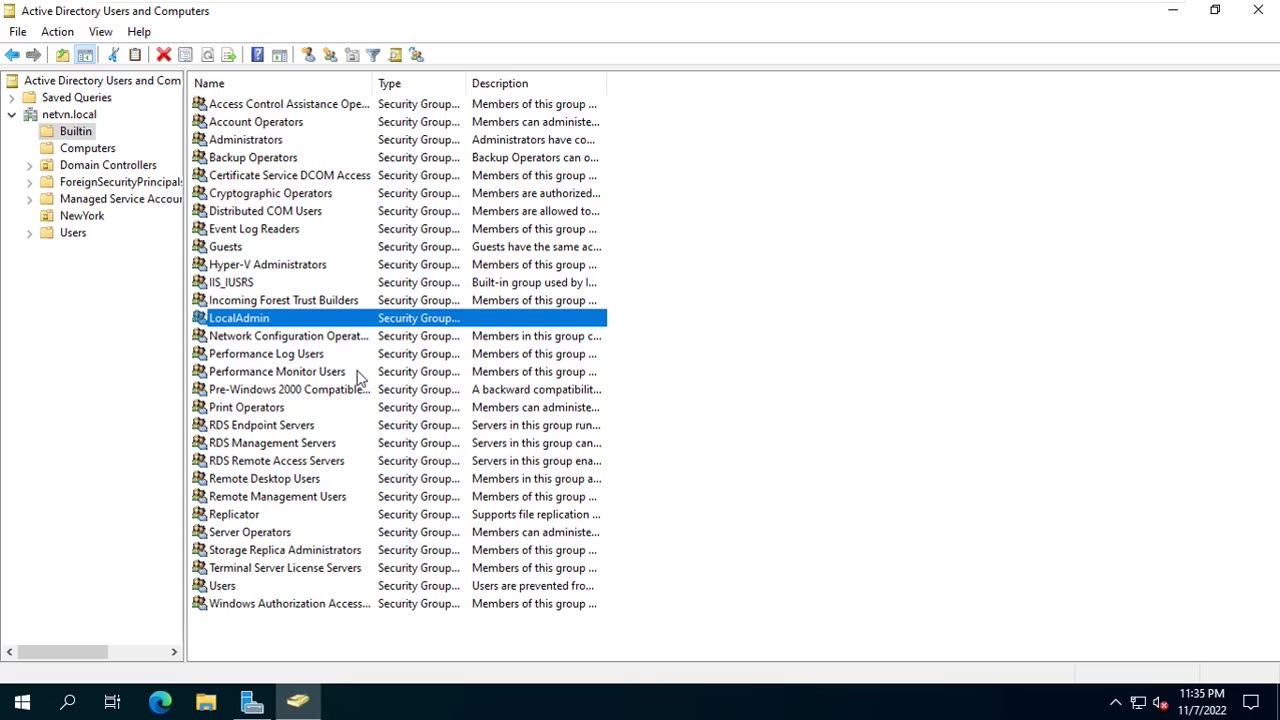Viewport: 1280px width, 720px height.
Task: Launch Microsoft Edge from taskbar
Action: point(160,702)
